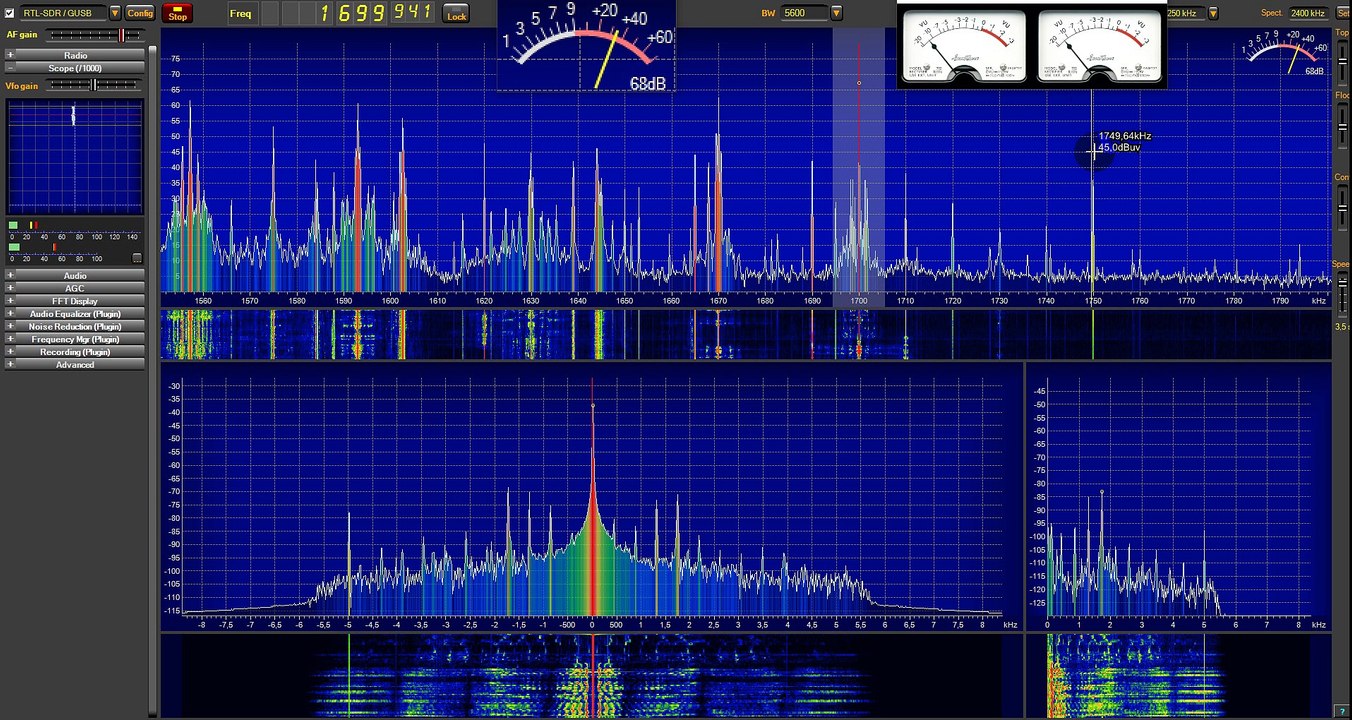Open the Noise Reduction (Plugin) panel
1352x720 pixels.
click(75, 327)
